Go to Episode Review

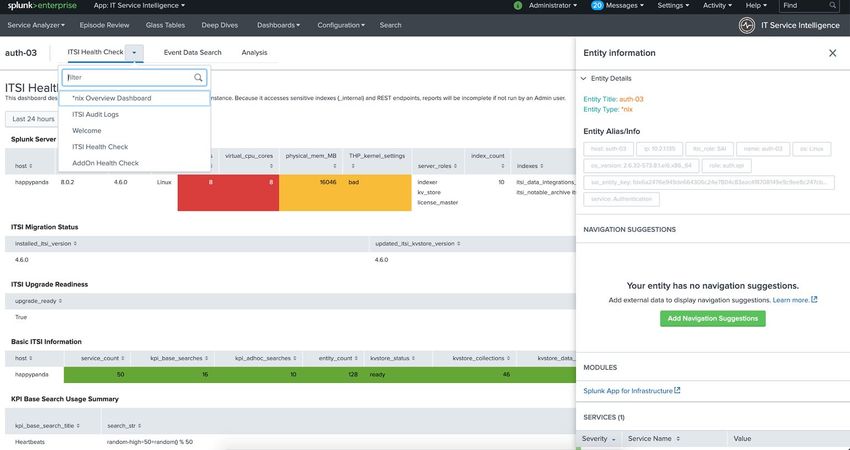point(104,25)
